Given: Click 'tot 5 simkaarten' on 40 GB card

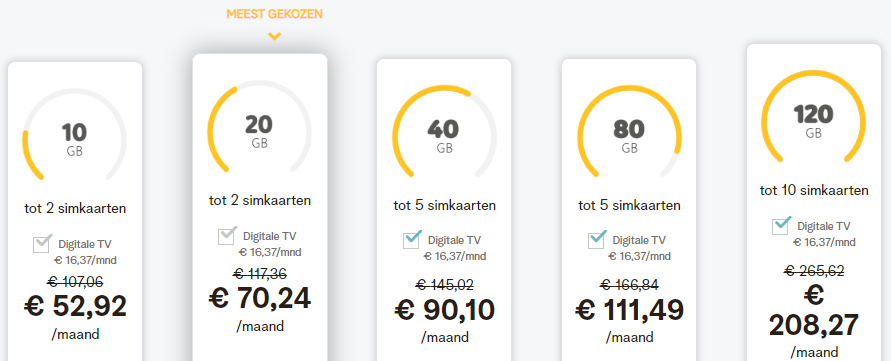Looking at the screenshot, I should coord(444,205).
